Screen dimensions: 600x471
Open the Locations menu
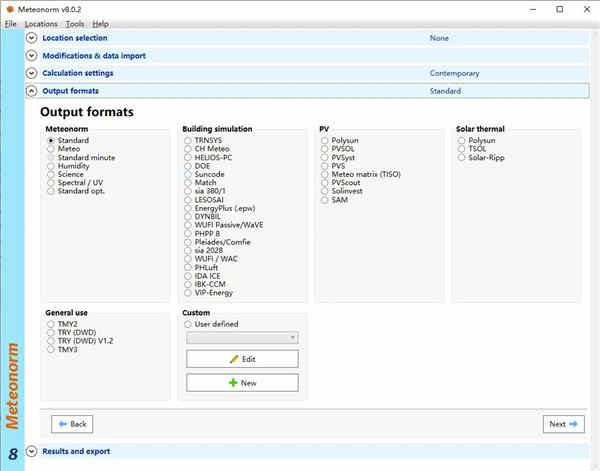[41, 24]
